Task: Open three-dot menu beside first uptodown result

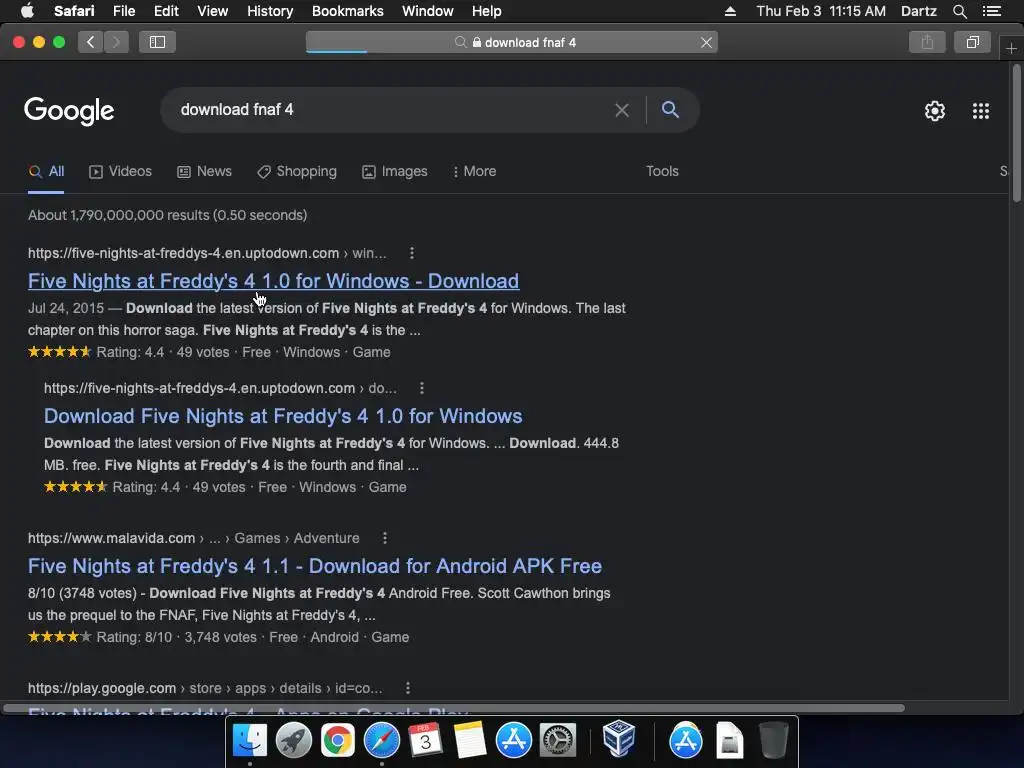Action: point(411,253)
